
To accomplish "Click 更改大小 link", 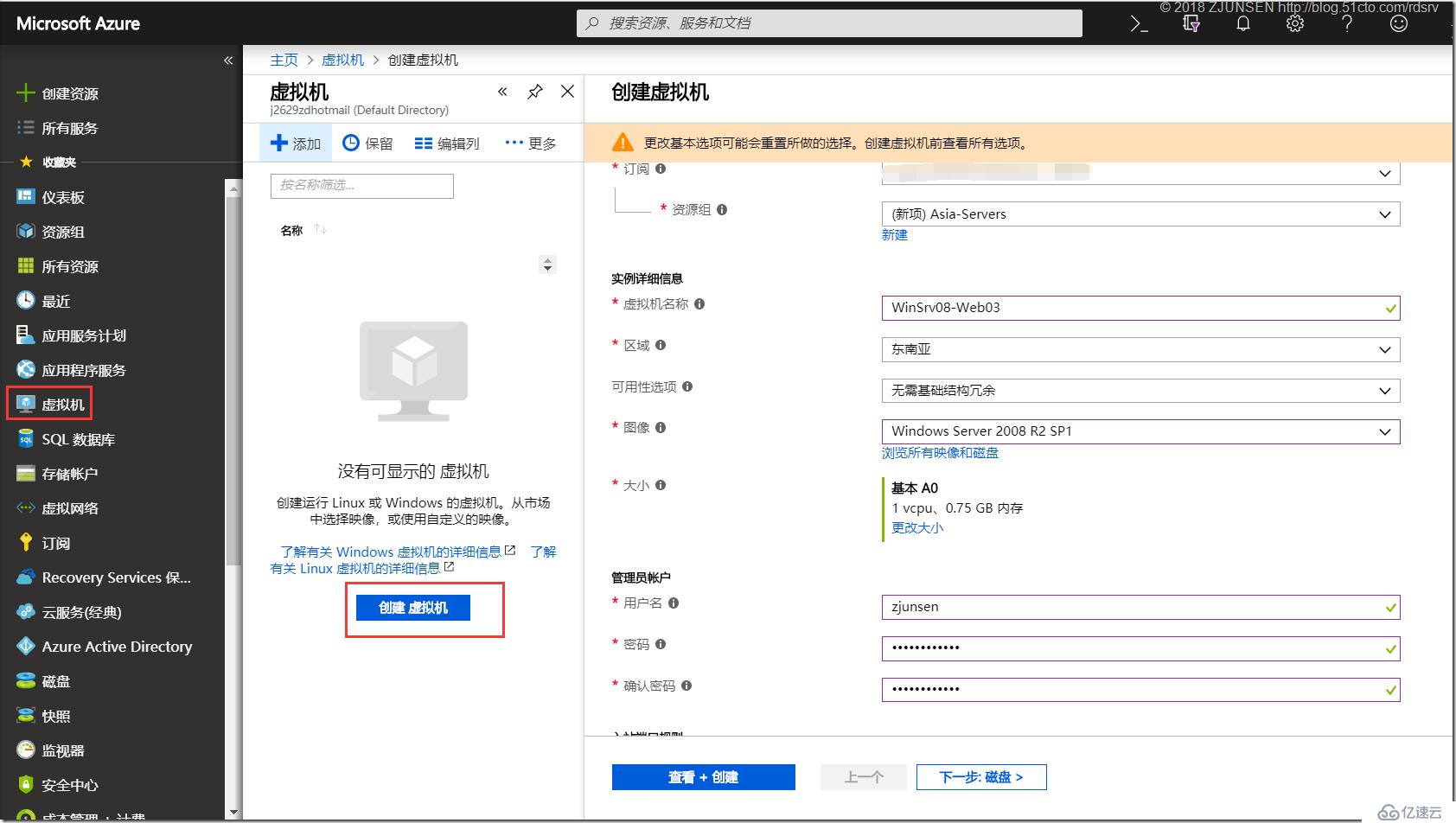I will pos(917,528).
